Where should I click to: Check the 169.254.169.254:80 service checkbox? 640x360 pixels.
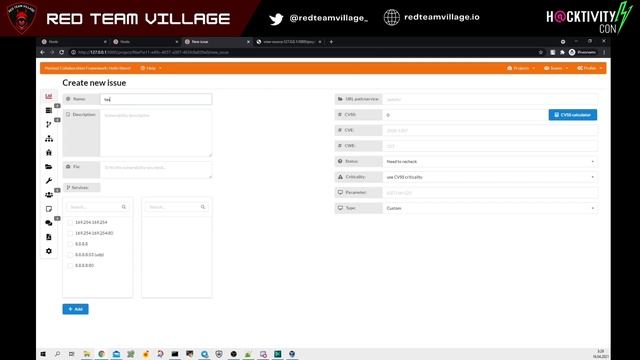click(70, 233)
